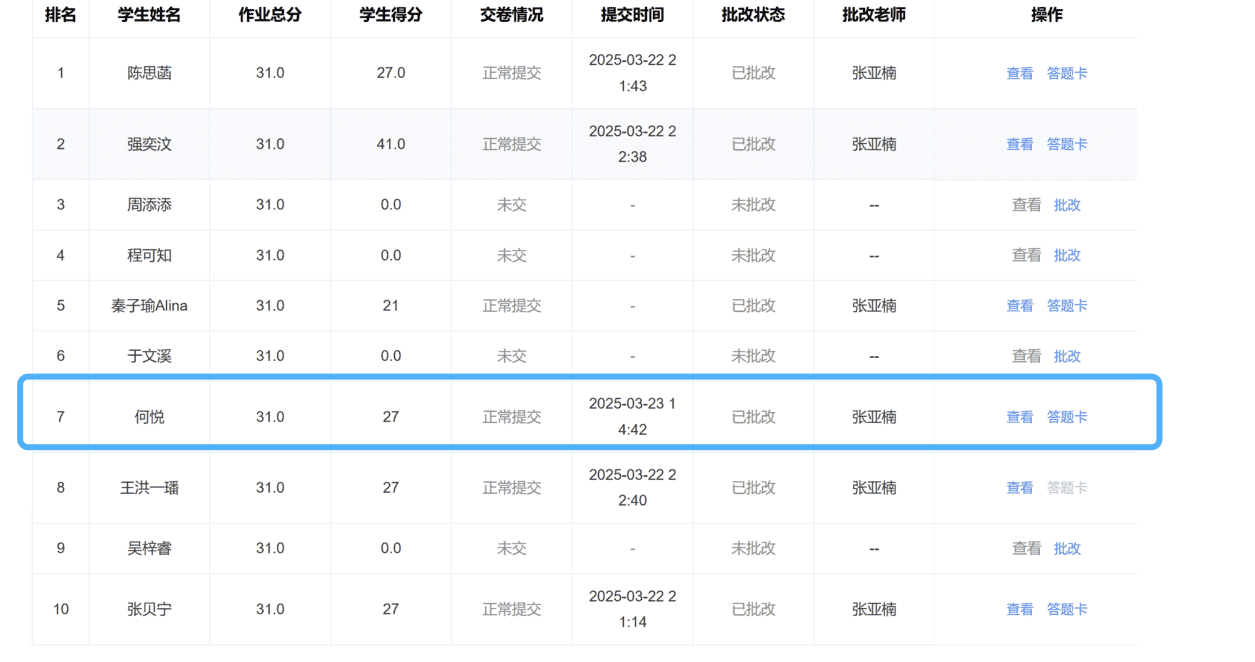Grade 程可知 with 批改 link
This screenshot has height=662, width=1255.
(x=1067, y=256)
